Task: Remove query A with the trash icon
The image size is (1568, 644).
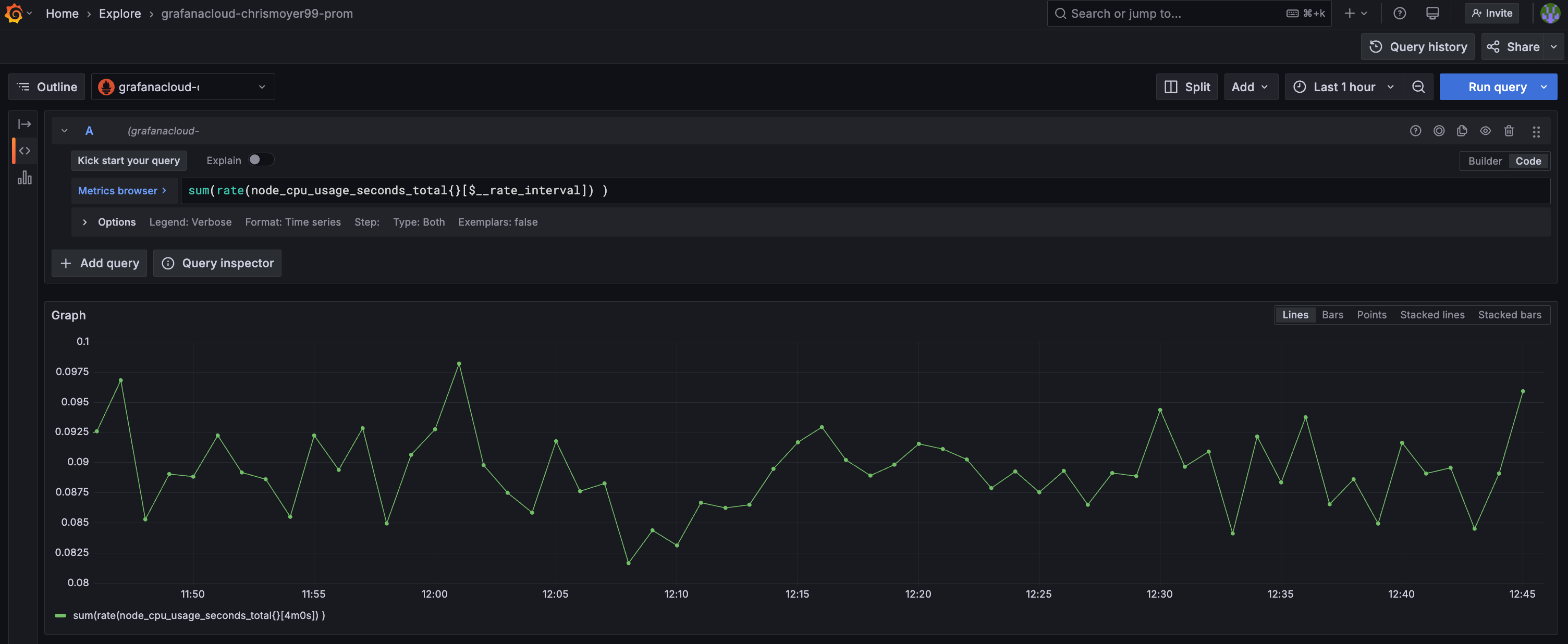Action: 1509,130
